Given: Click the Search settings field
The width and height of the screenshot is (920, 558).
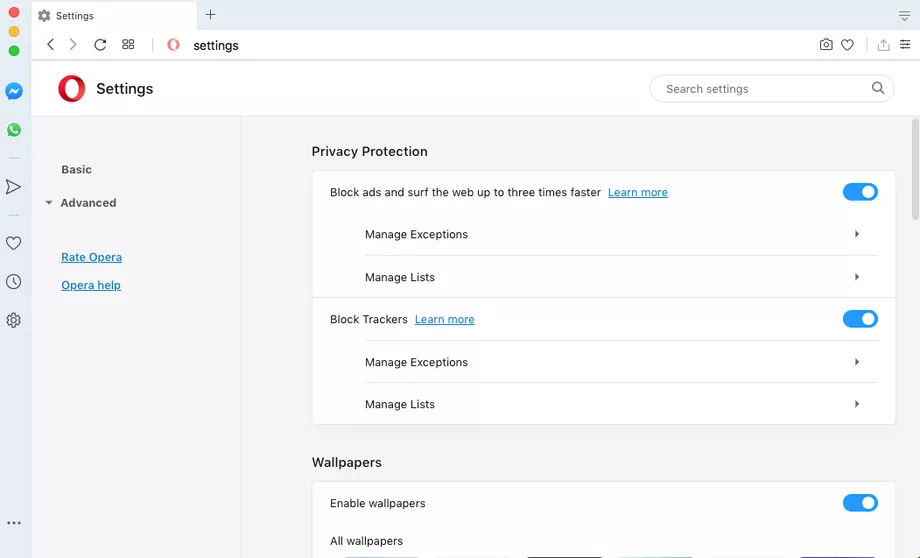Looking at the screenshot, I should coord(760,89).
